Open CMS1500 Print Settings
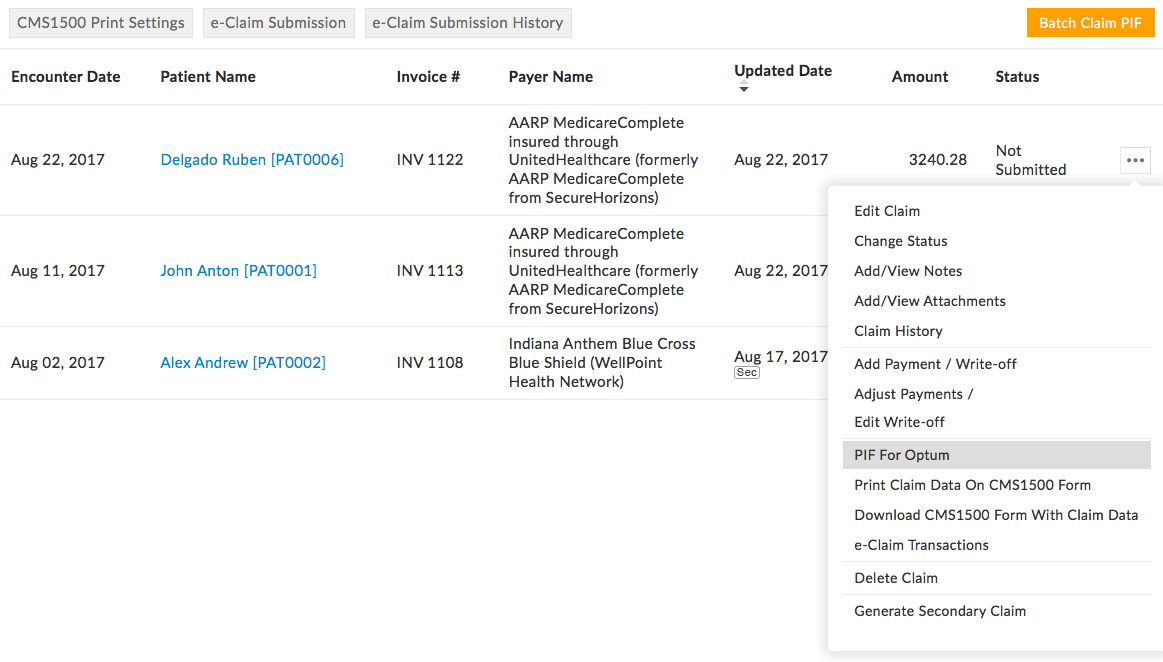1163x662 pixels. [101, 23]
